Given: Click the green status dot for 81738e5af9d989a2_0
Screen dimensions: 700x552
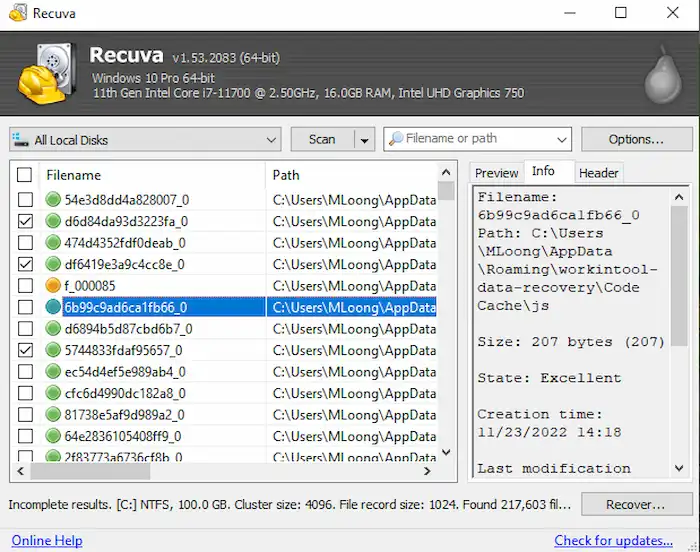Looking at the screenshot, I should click(x=53, y=414).
